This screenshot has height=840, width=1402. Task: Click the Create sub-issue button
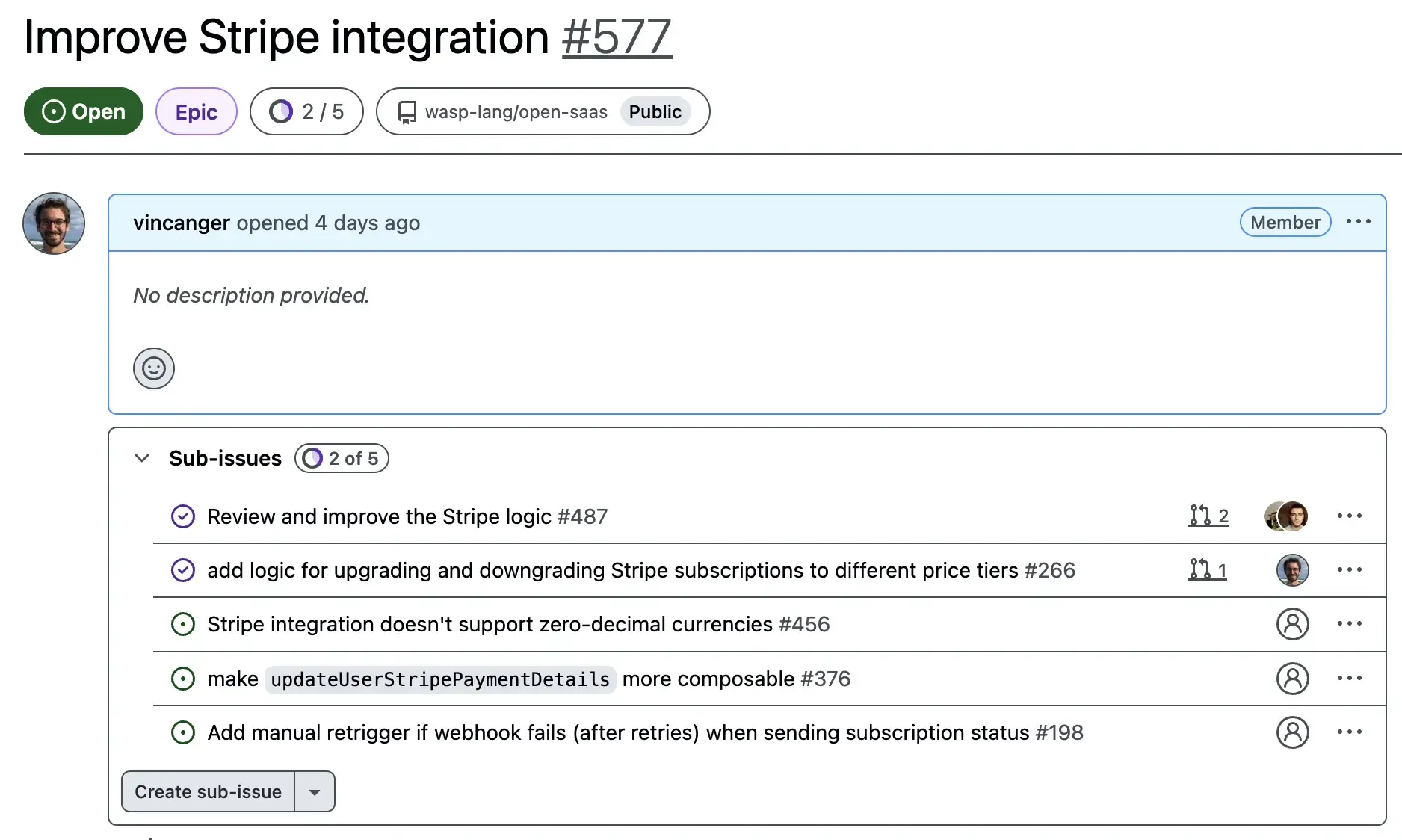[208, 791]
